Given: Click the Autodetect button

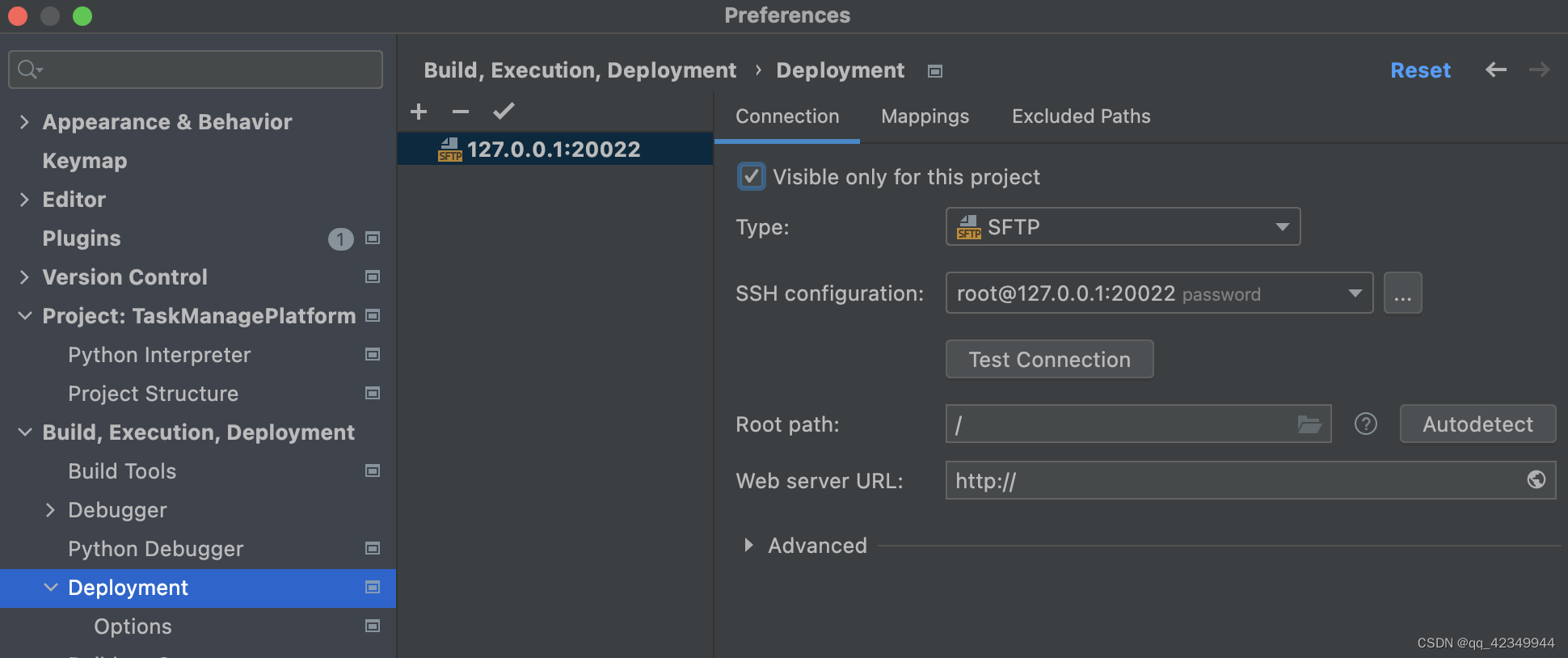Looking at the screenshot, I should [1477, 424].
